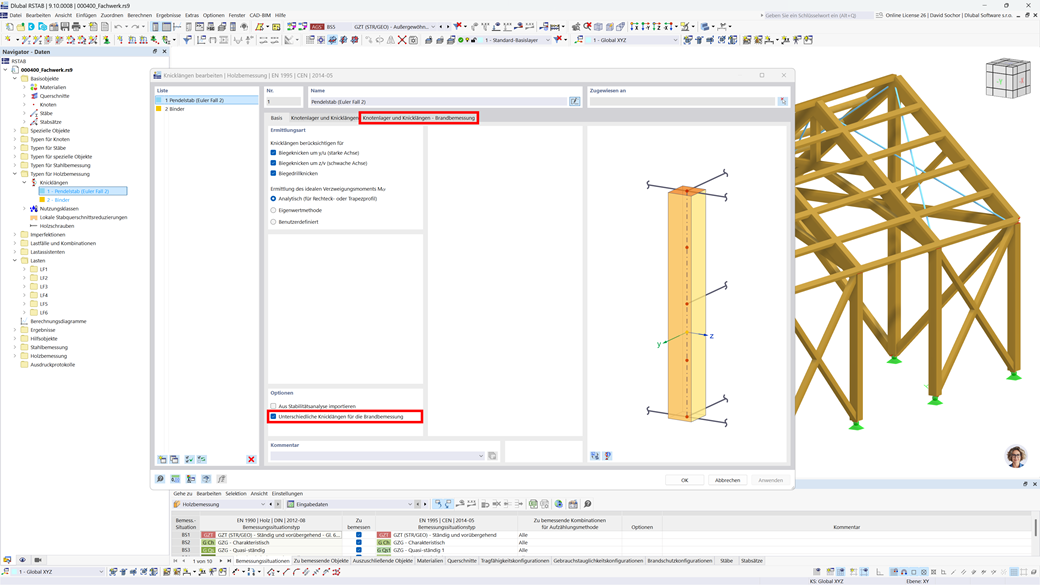This screenshot has width=1040, height=585.
Task: Open the Datei menu
Action: click(x=15, y=15)
